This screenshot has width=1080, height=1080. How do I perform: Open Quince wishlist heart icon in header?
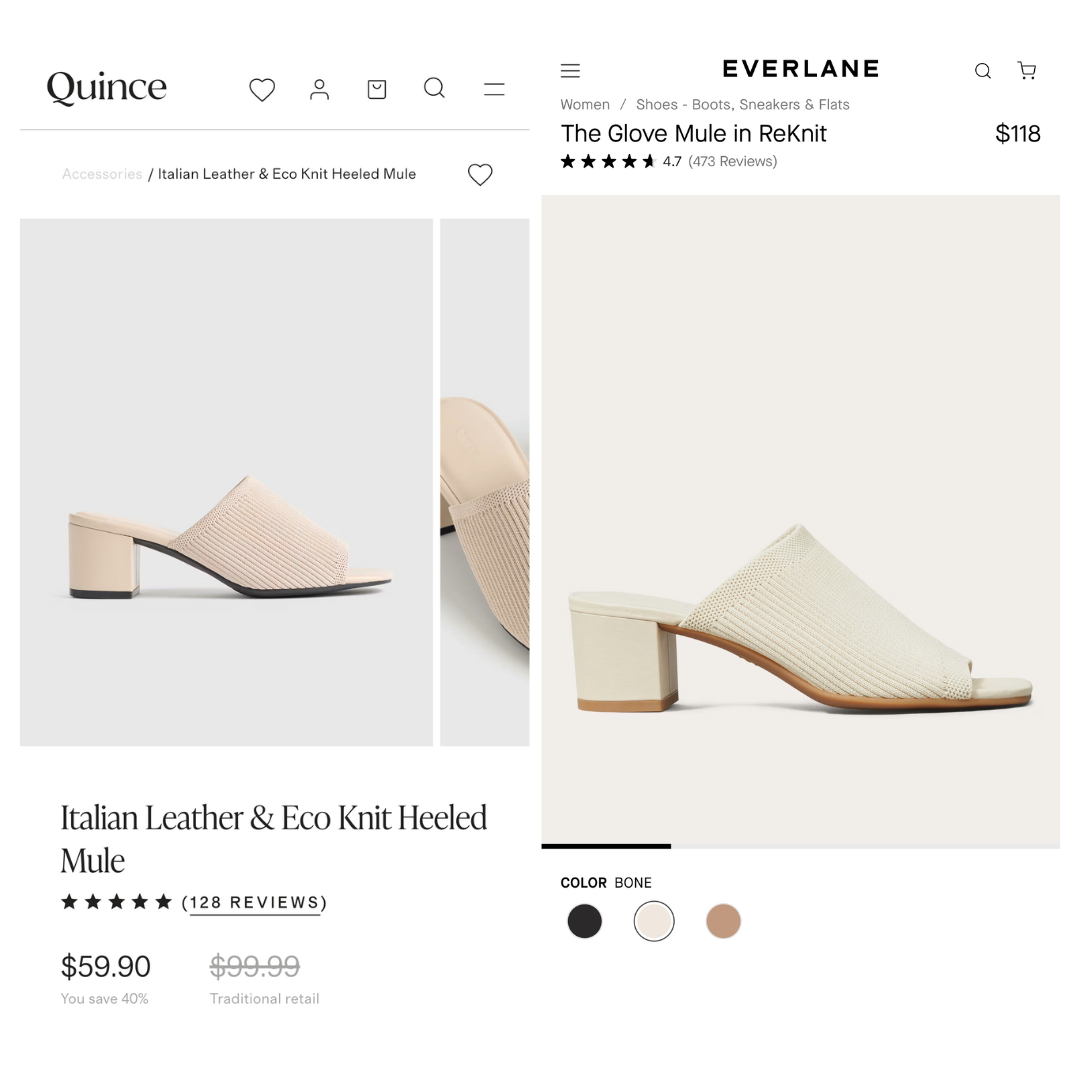262,90
